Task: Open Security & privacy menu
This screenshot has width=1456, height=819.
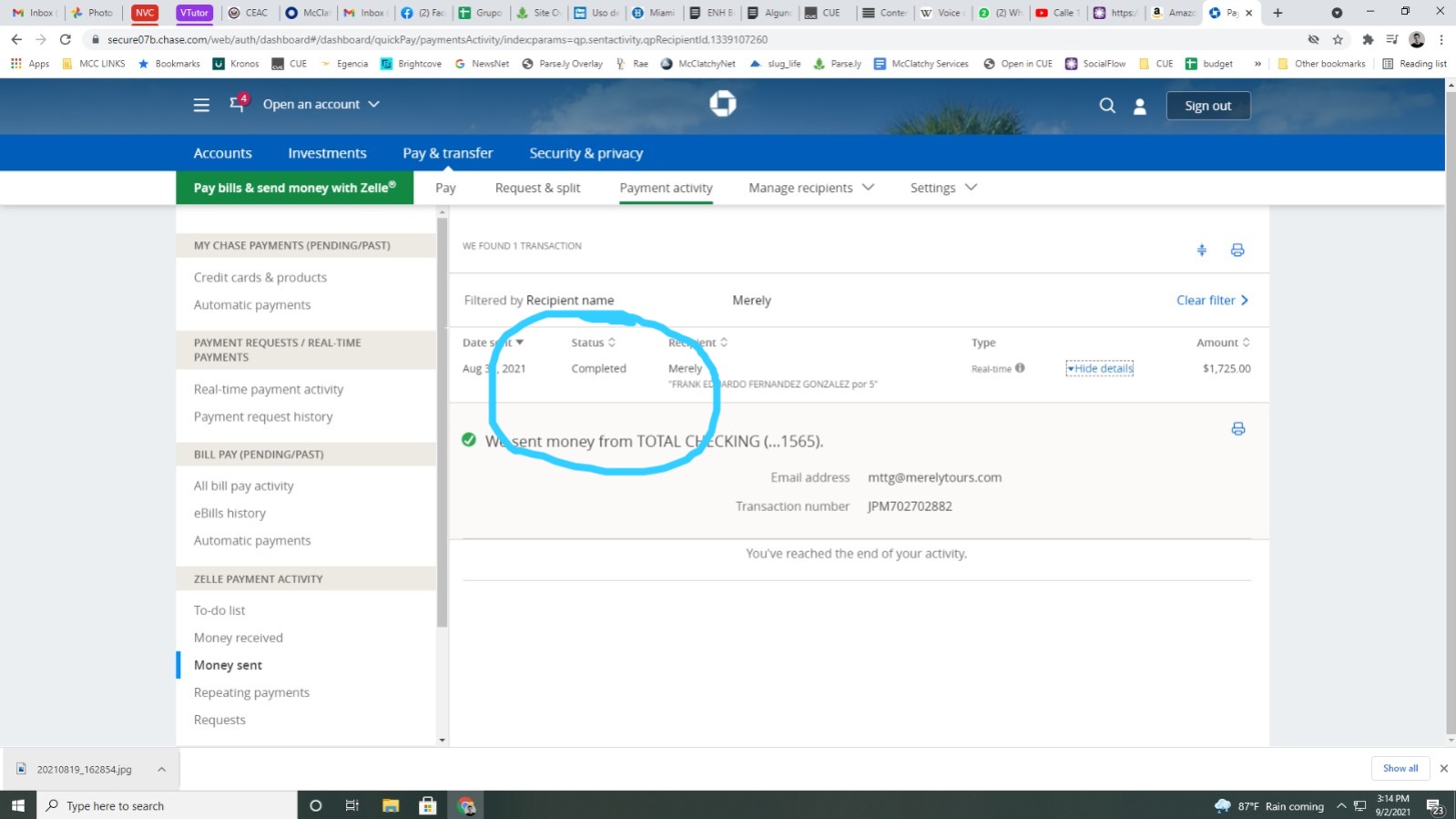Action: [x=586, y=153]
